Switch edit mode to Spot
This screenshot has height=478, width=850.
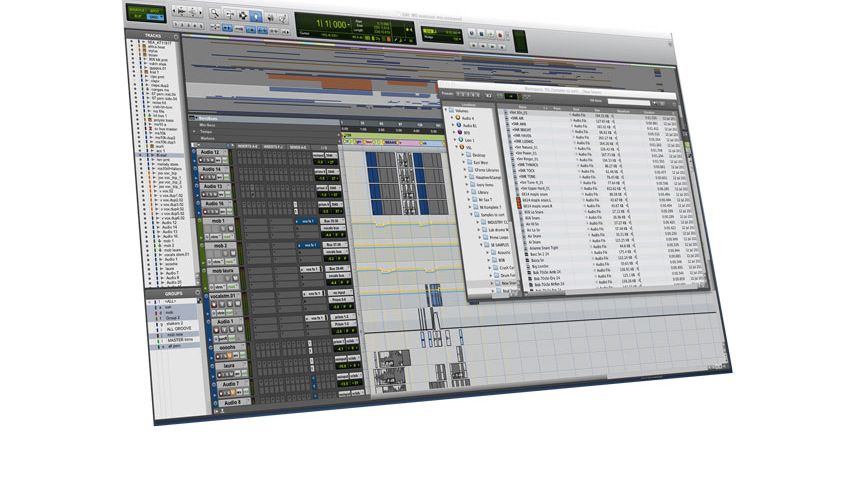154,11
